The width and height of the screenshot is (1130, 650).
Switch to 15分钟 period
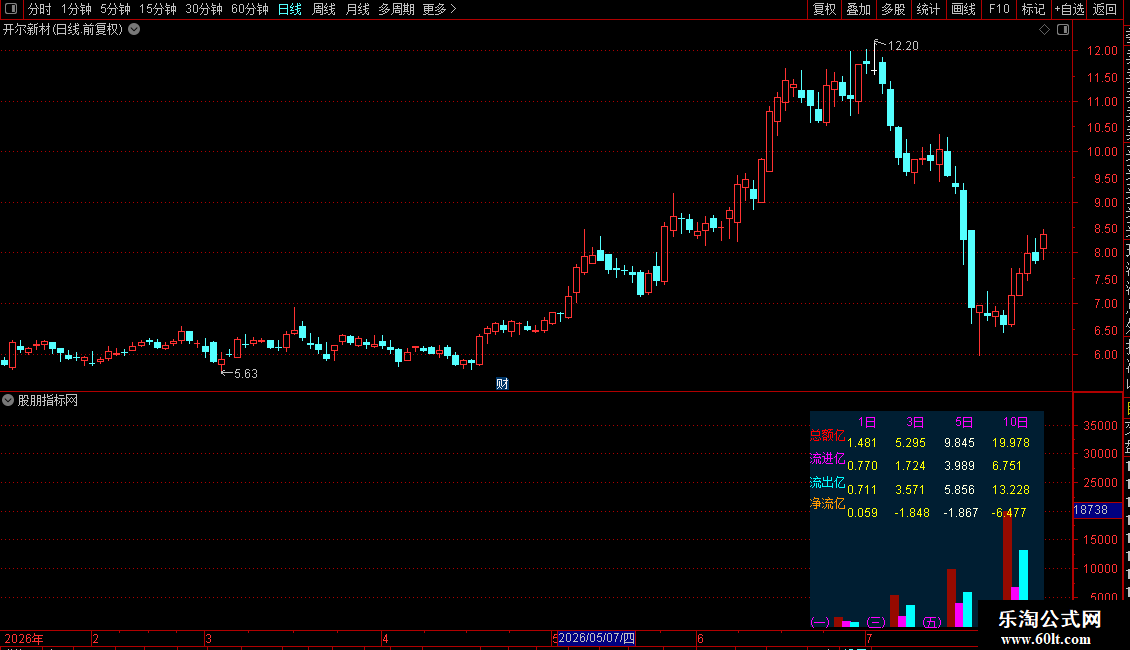point(157,9)
